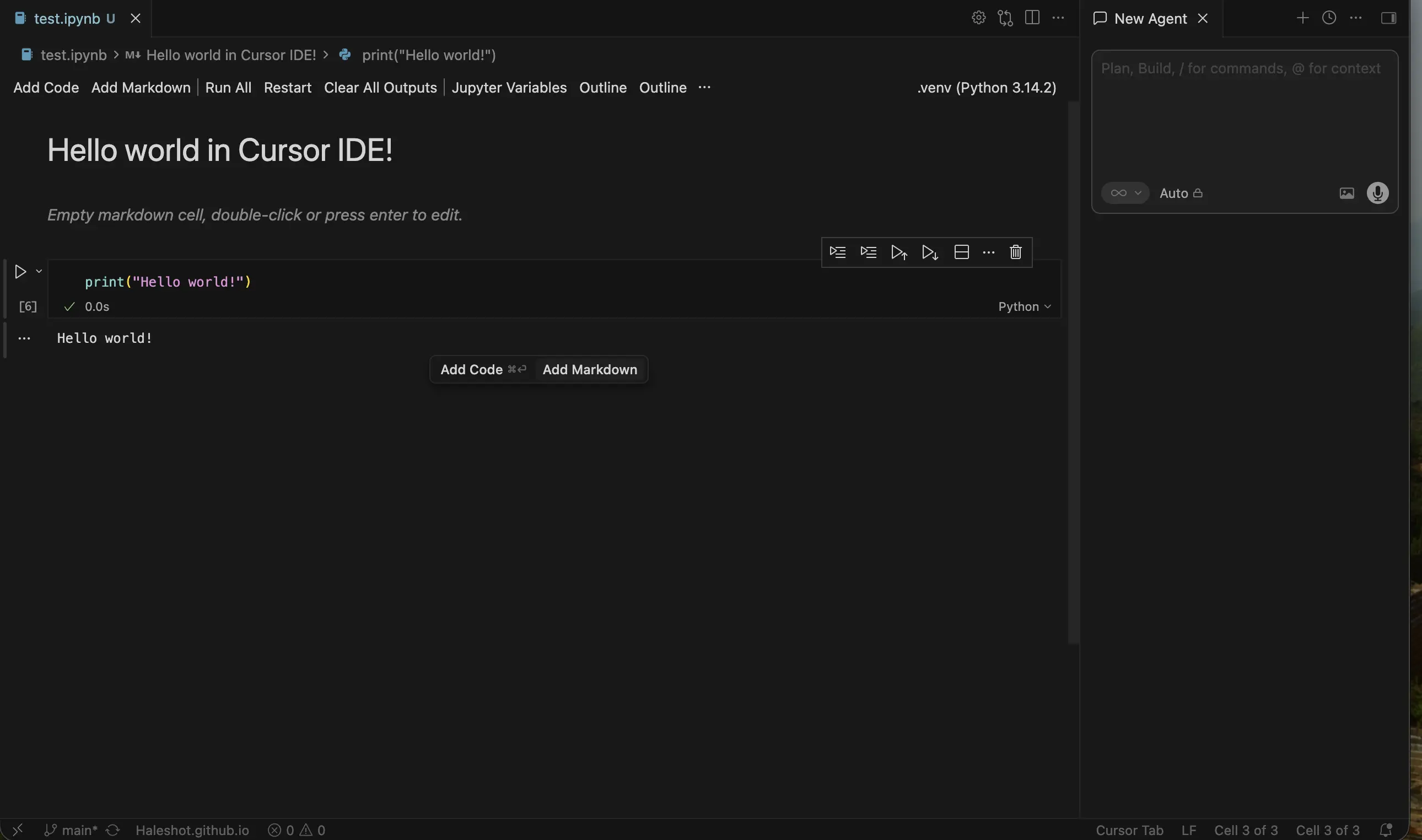Click the left Cell 3 of 3 status item
The image size is (1422, 840).
pos(1246,830)
